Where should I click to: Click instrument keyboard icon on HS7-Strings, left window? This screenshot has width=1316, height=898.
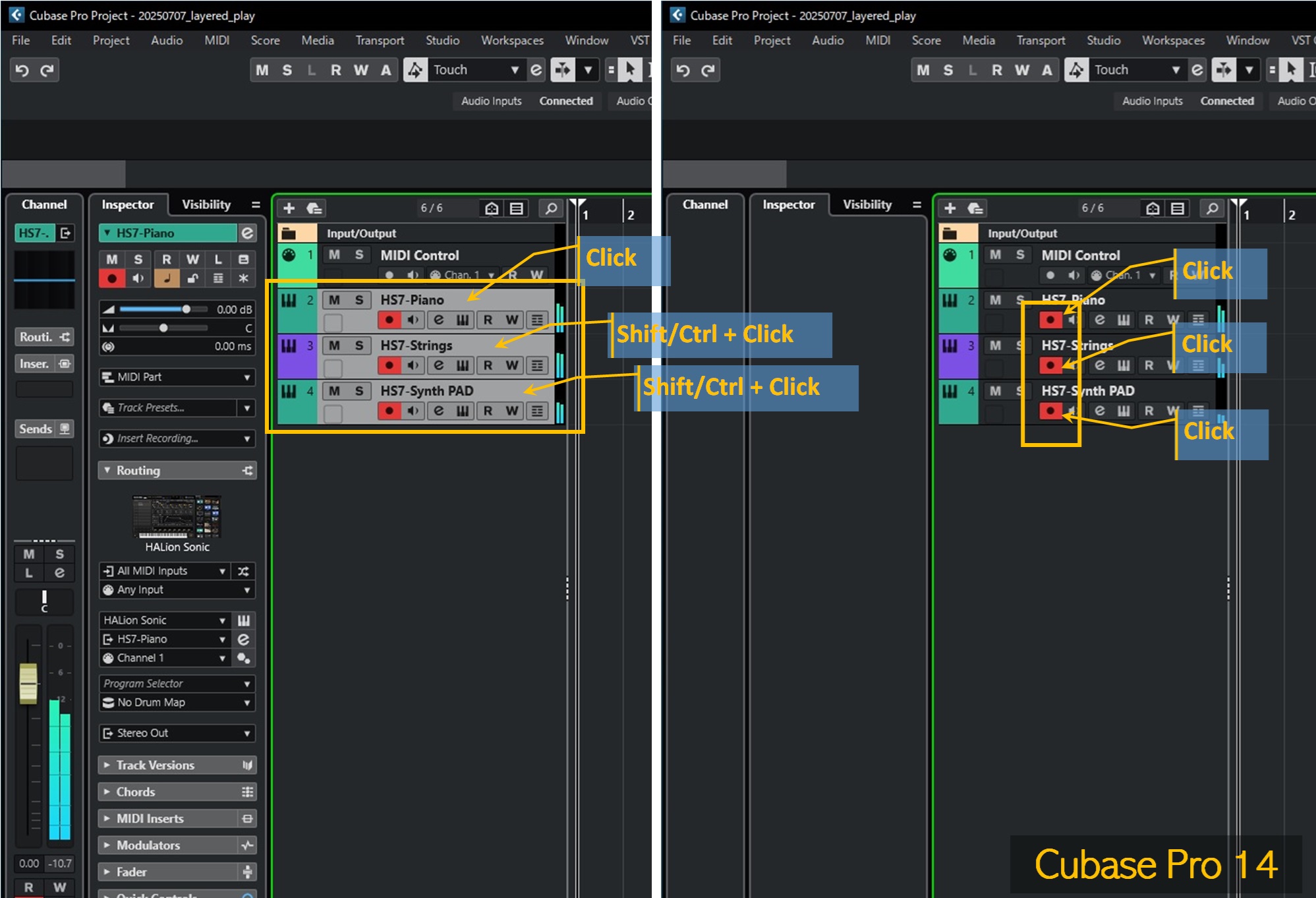coord(463,365)
